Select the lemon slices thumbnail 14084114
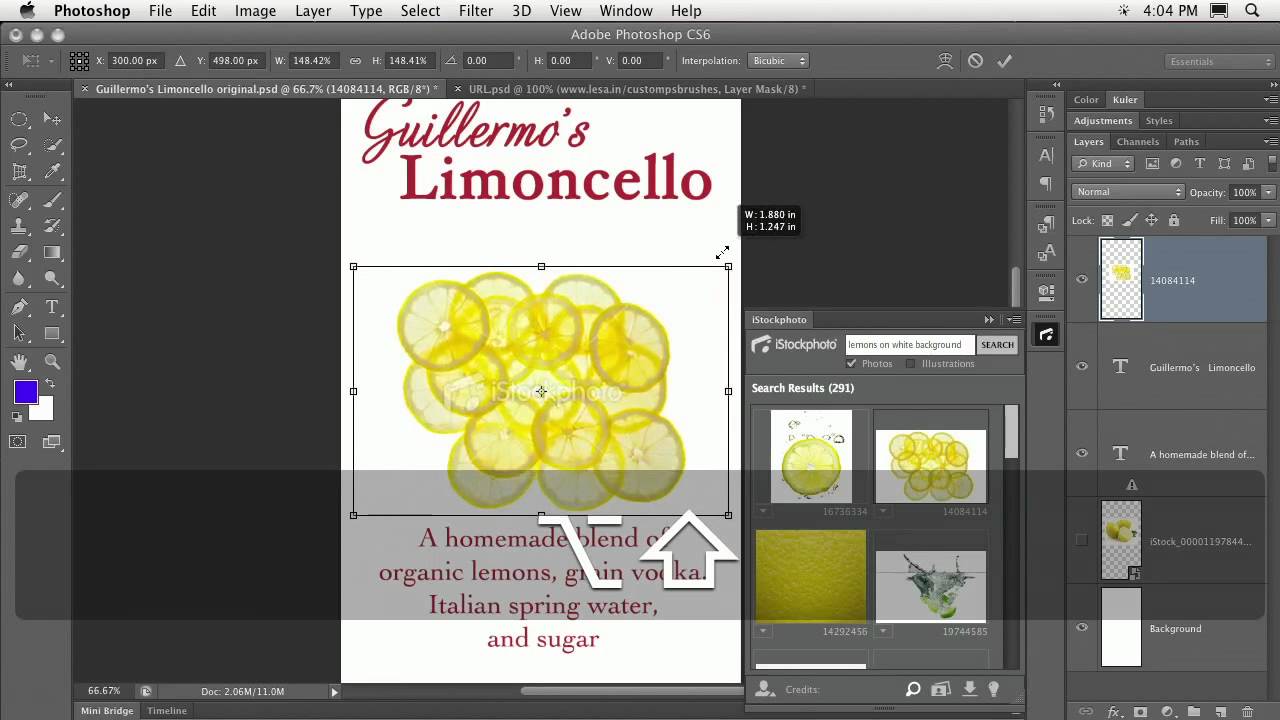Screen dimensions: 1280x720 930,466
